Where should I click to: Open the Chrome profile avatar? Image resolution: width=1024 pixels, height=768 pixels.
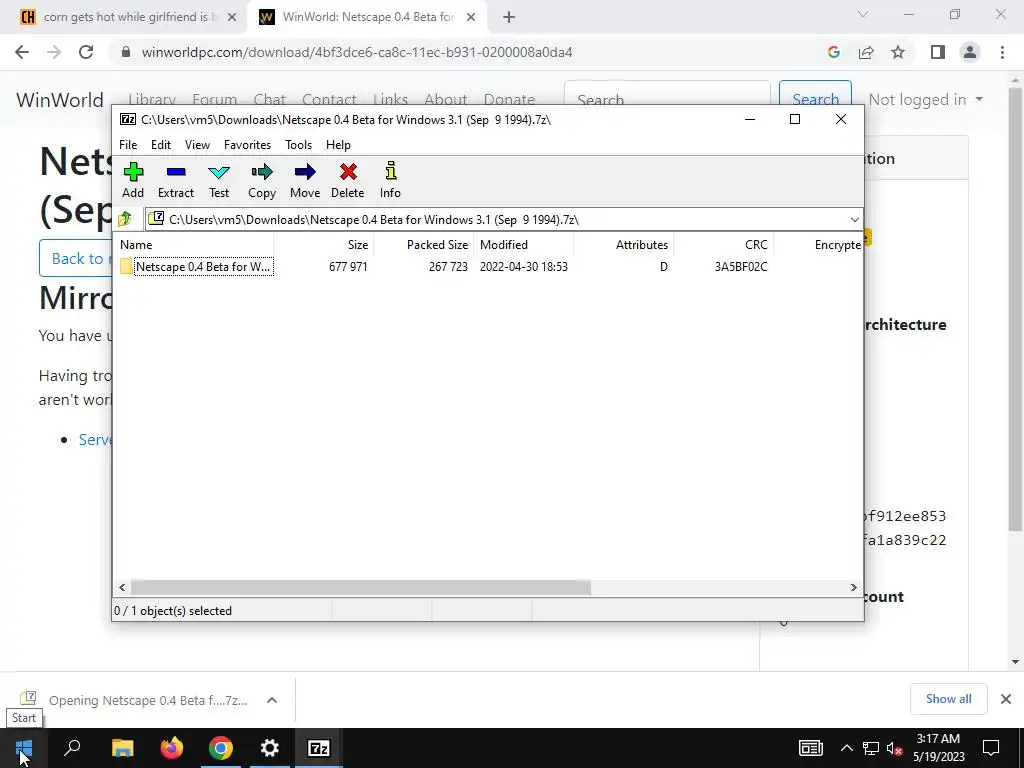coord(970,52)
